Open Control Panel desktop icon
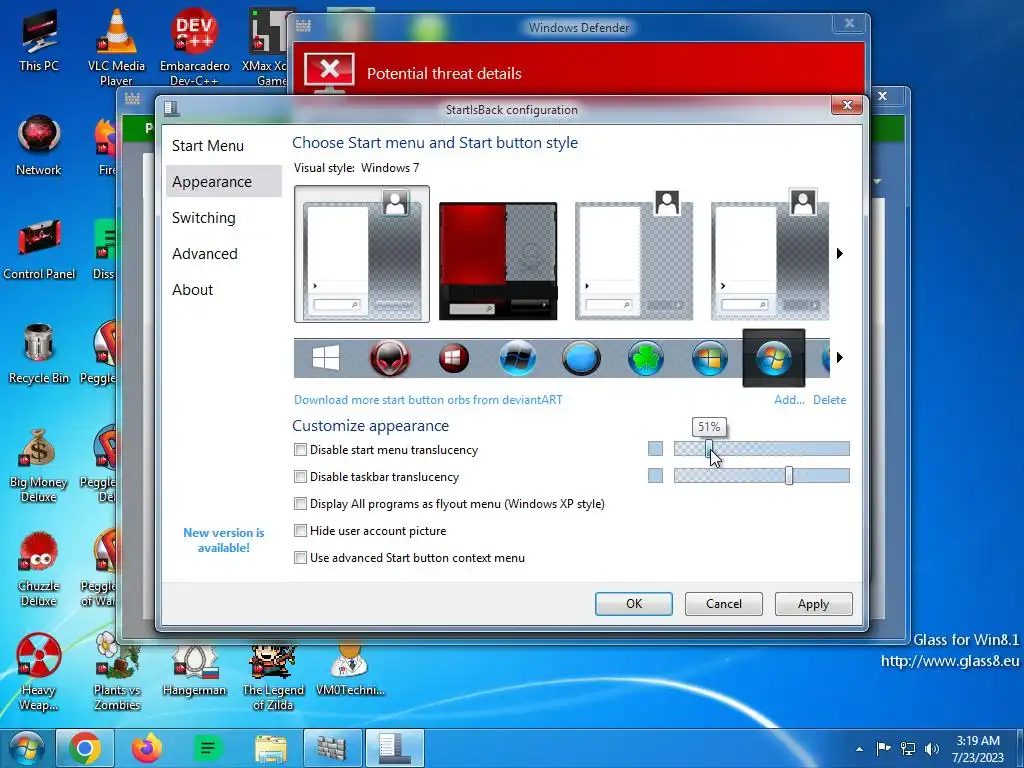The image size is (1024, 768). click(x=39, y=249)
